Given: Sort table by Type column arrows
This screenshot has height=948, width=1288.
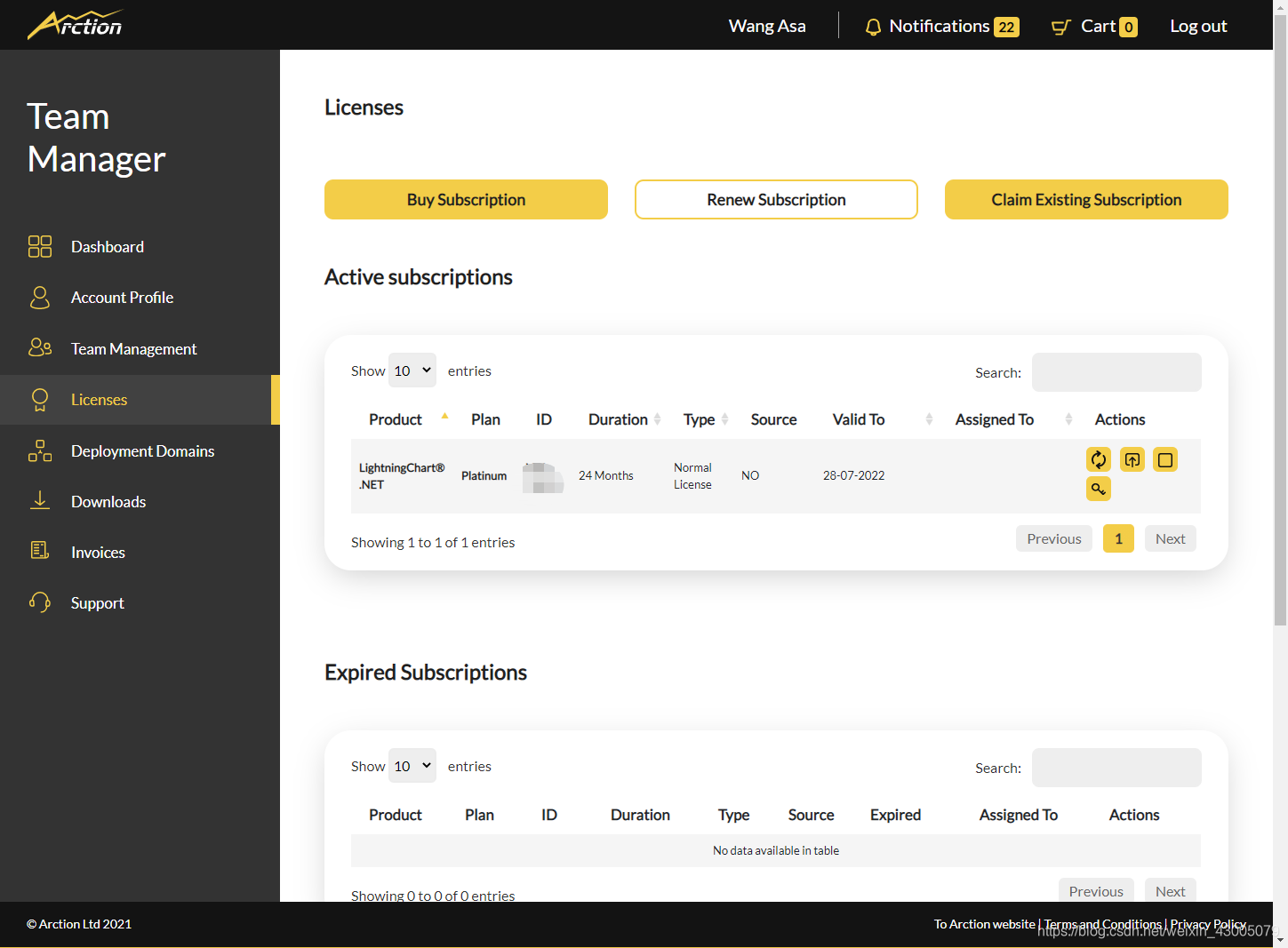Looking at the screenshot, I should point(724,419).
